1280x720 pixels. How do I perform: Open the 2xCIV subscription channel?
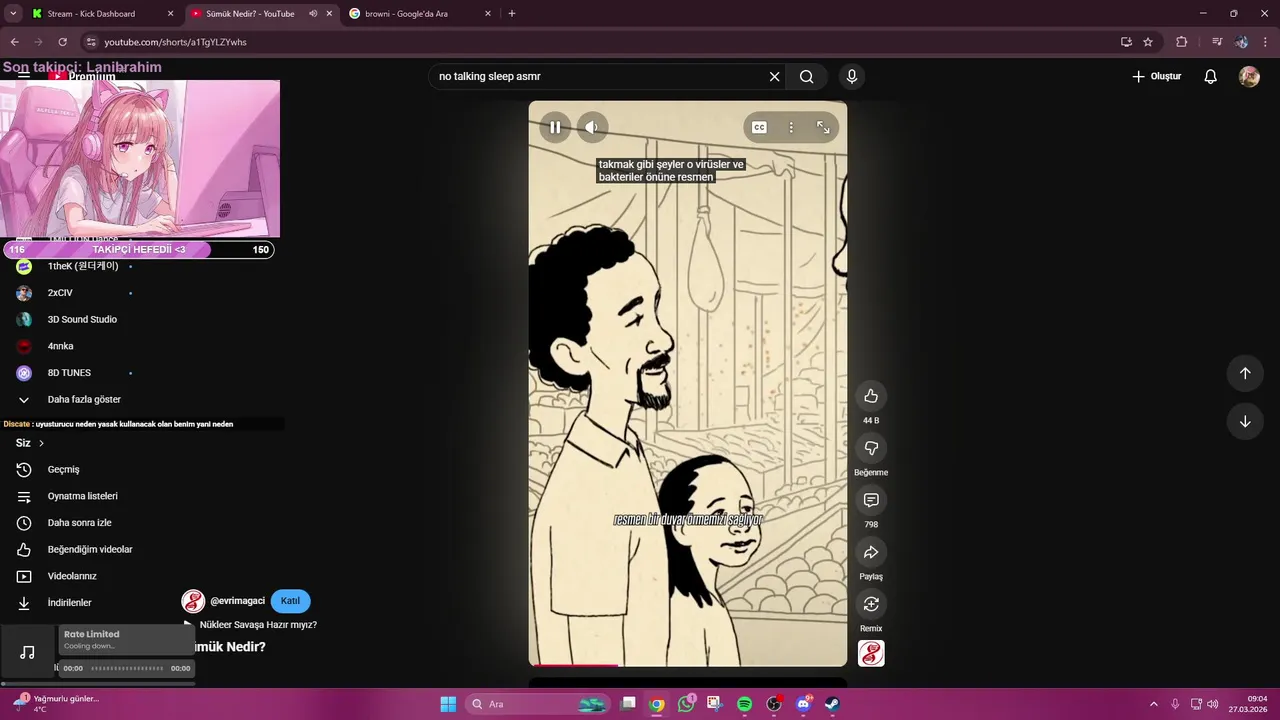click(x=60, y=293)
